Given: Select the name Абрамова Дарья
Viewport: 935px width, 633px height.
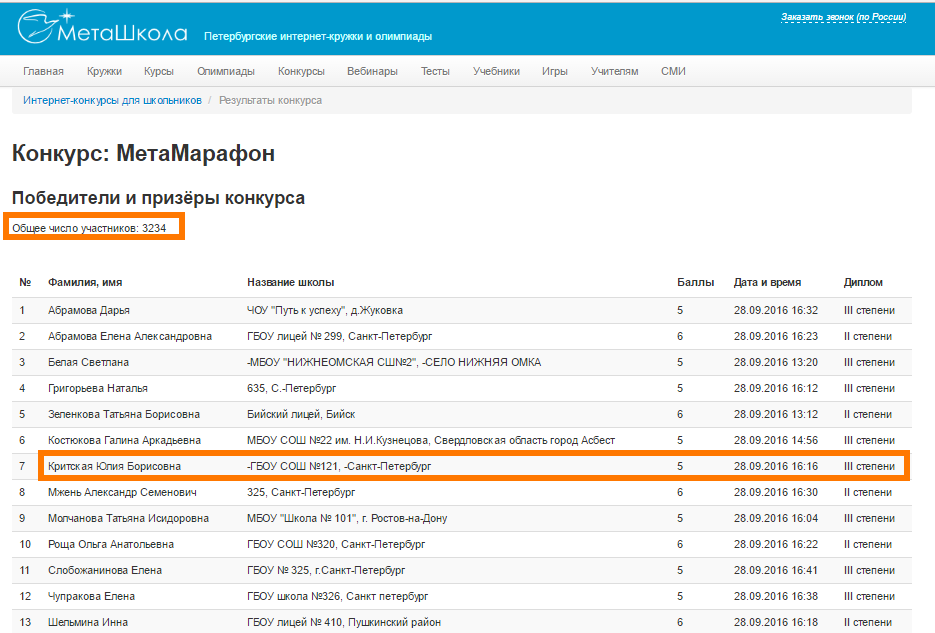Looking at the screenshot, I should 89,310.
